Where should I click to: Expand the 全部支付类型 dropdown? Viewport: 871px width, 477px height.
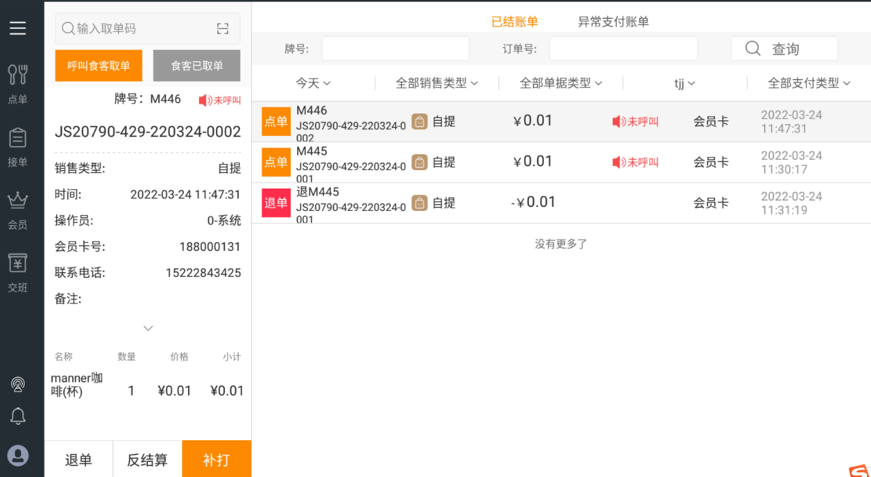(809, 83)
